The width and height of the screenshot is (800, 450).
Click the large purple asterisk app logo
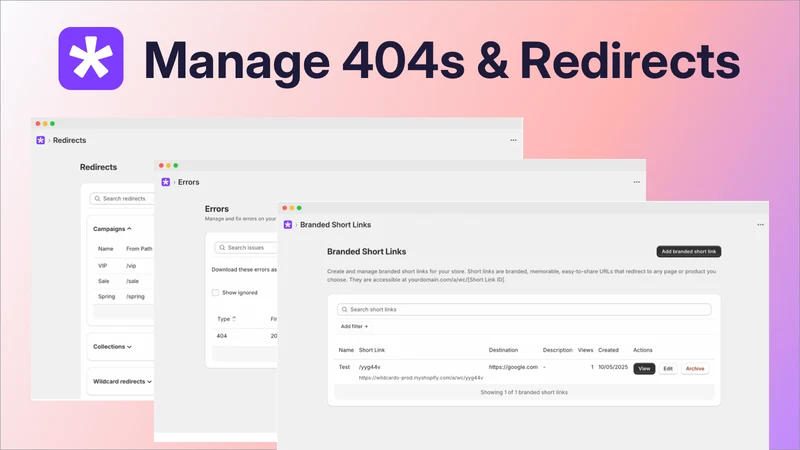(91, 58)
